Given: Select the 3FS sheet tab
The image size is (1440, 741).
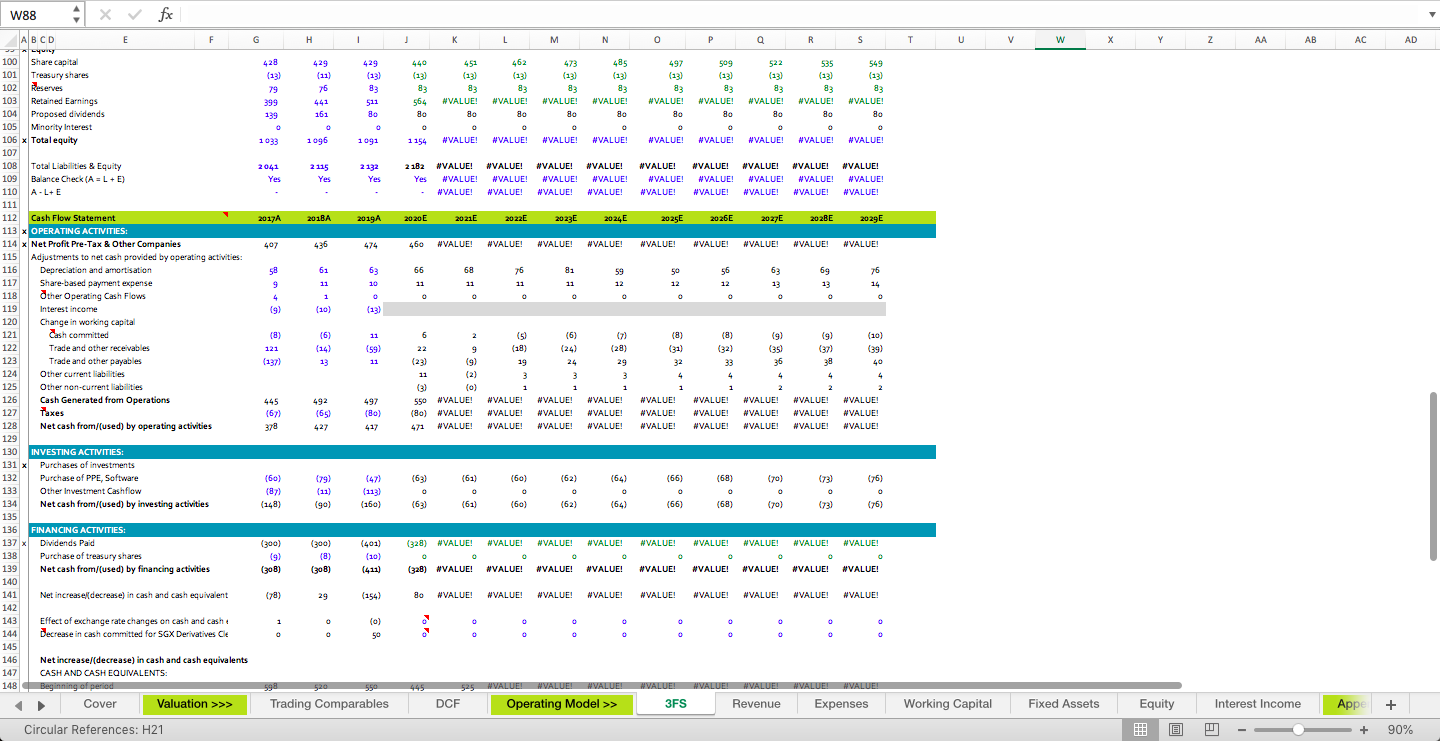Looking at the screenshot, I should coord(676,704).
